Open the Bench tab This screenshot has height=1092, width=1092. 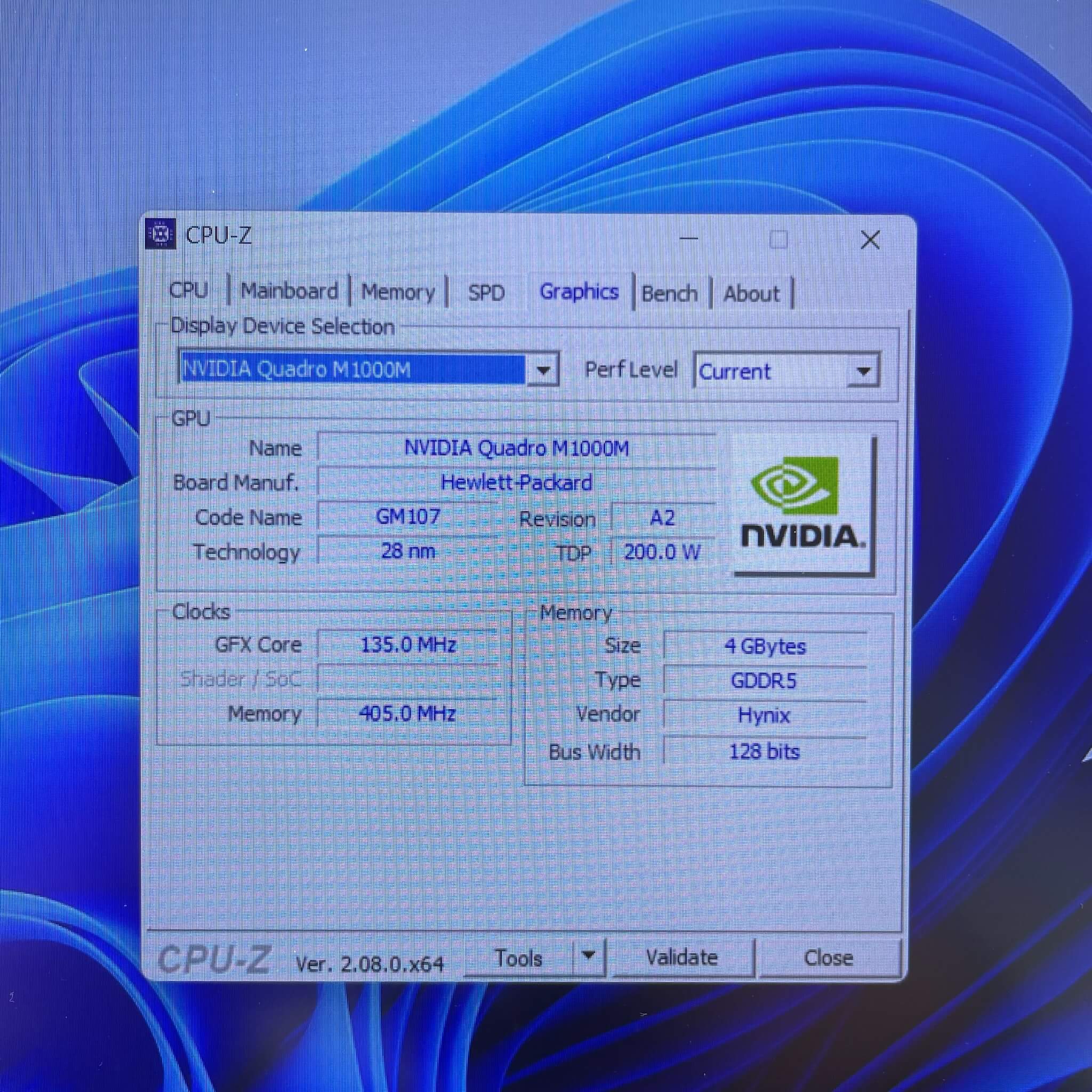pyautogui.click(x=670, y=294)
